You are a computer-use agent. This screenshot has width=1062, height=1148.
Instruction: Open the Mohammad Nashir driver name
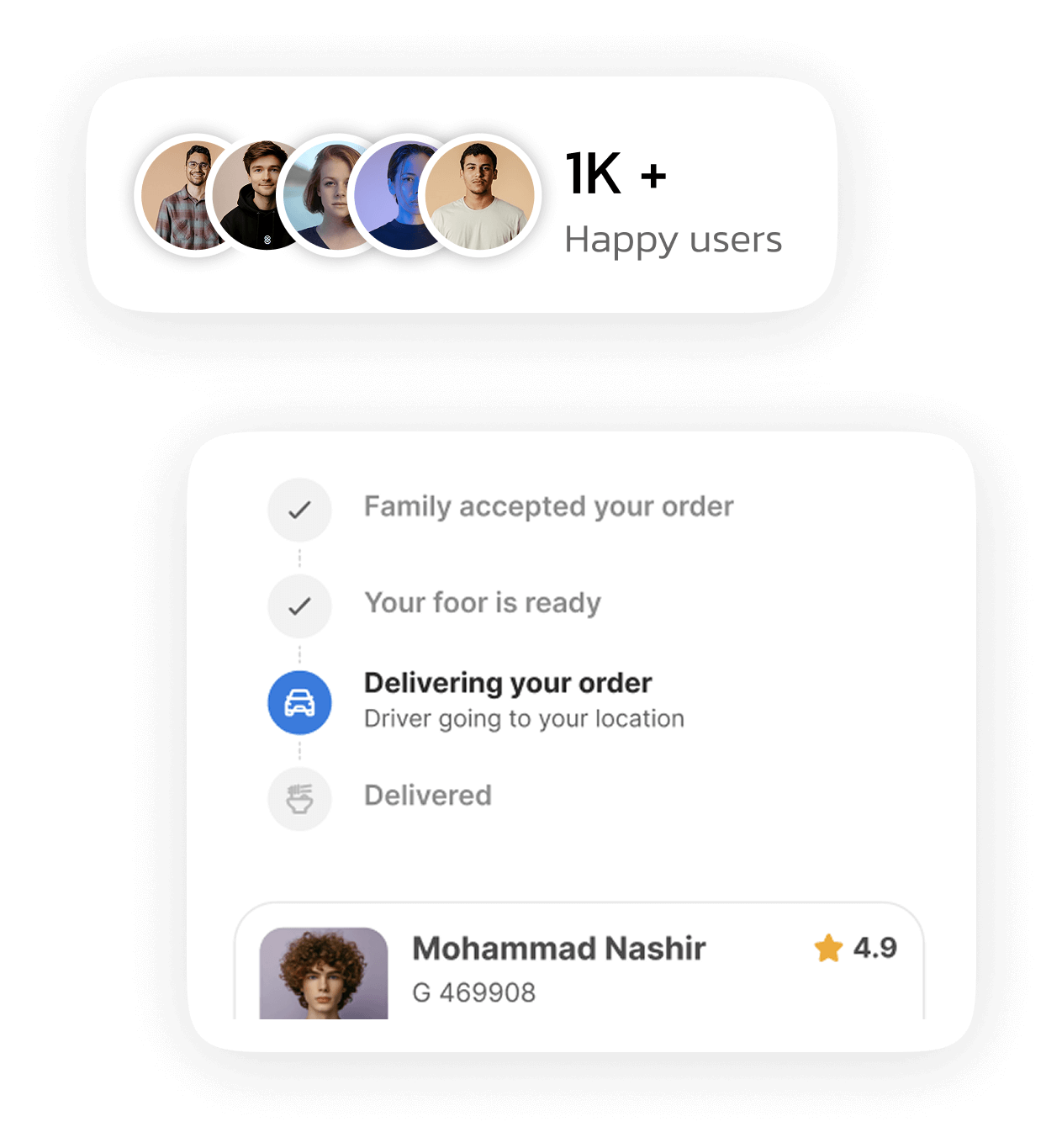558,949
